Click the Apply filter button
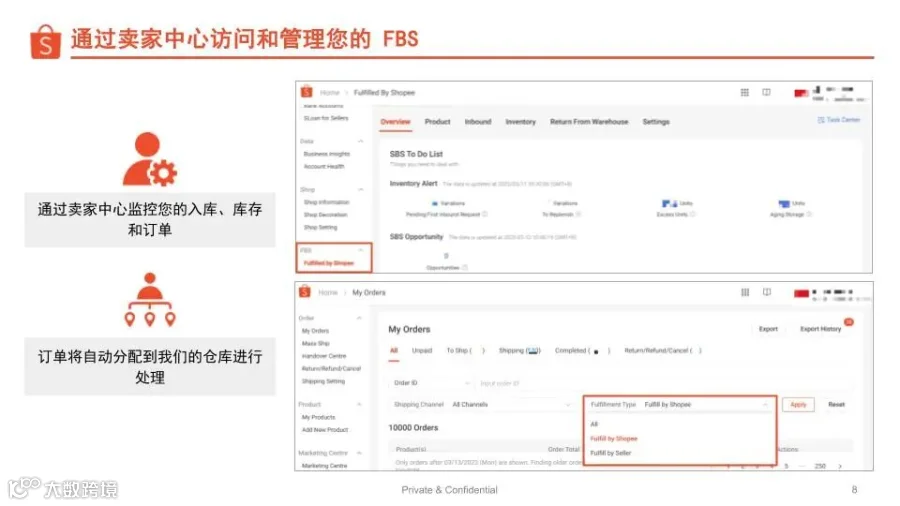This screenshot has width=900, height=506. coord(798,404)
